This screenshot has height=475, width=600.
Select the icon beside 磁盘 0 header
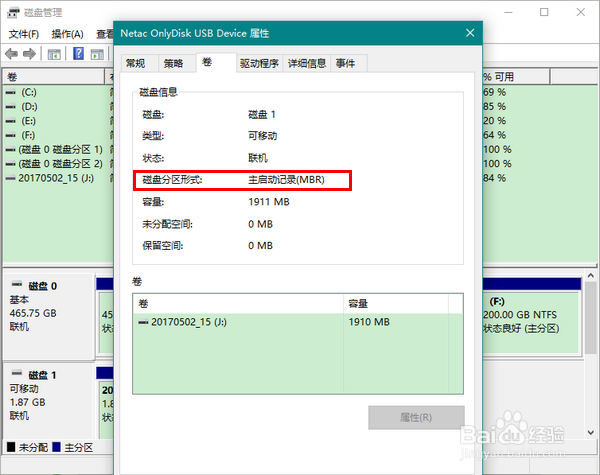tap(17, 284)
